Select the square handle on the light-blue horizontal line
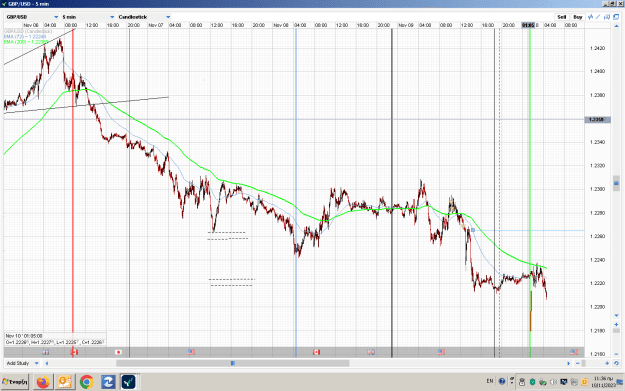 coord(473,230)
